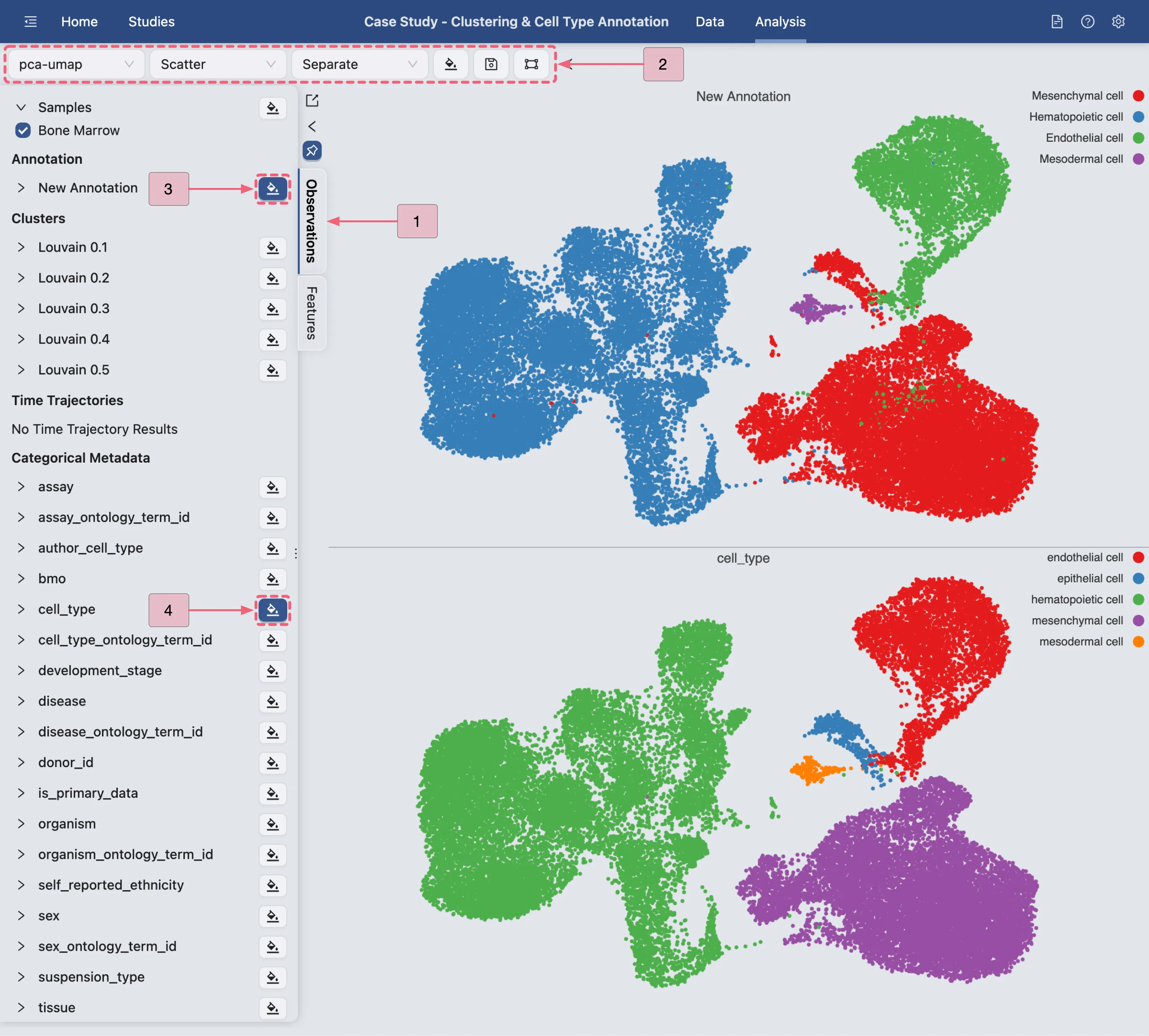
Task: Click the Mesenchymal cell red color swatch
Action: [1138, 95]
